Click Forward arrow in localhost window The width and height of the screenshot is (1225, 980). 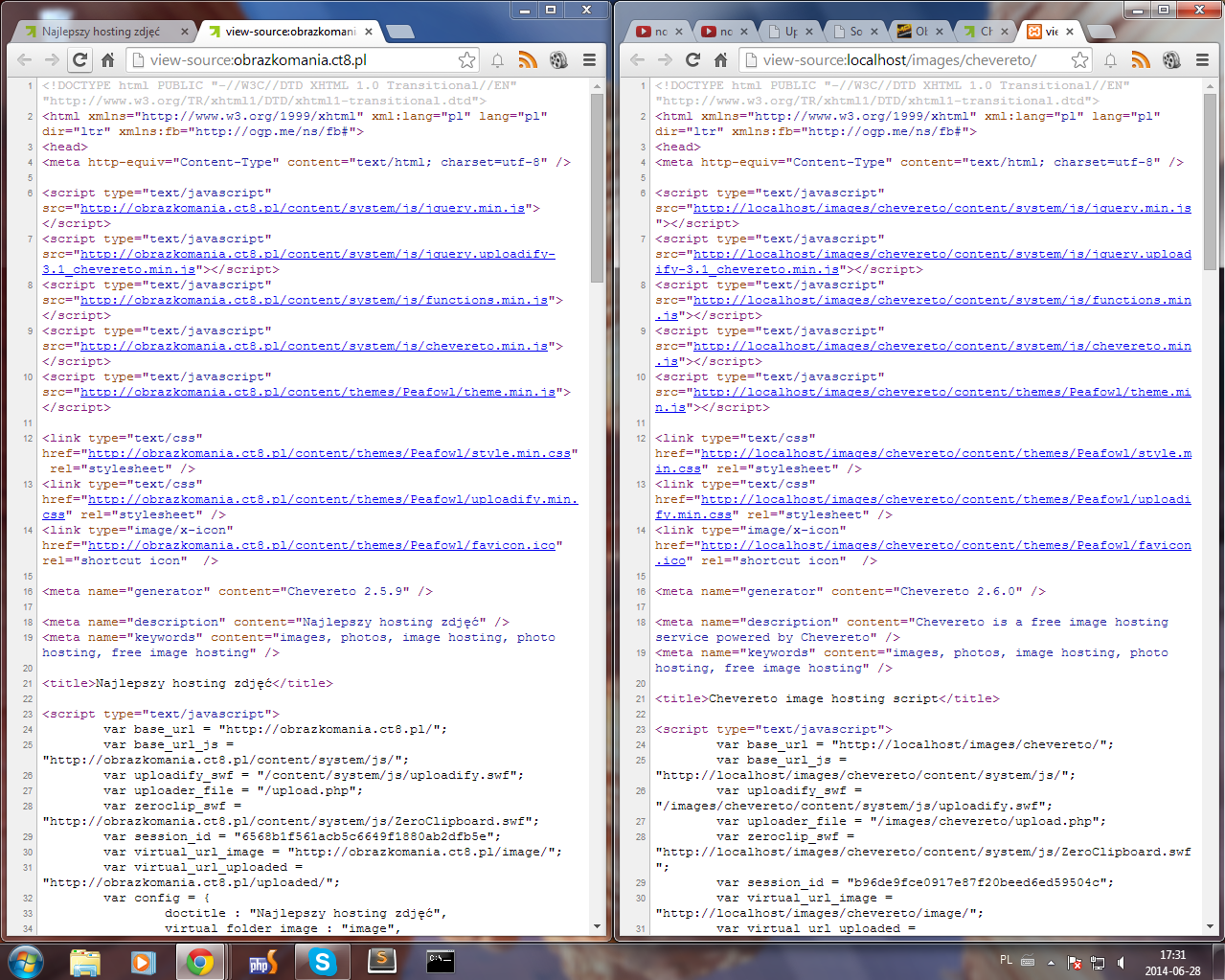[x=665, y=59]
